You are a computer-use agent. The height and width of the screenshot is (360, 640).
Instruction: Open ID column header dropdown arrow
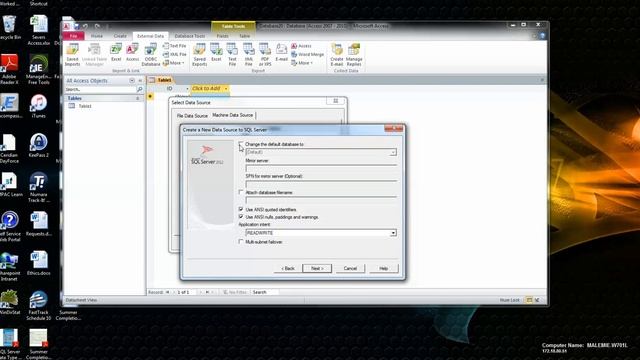(x=187, y=89)
